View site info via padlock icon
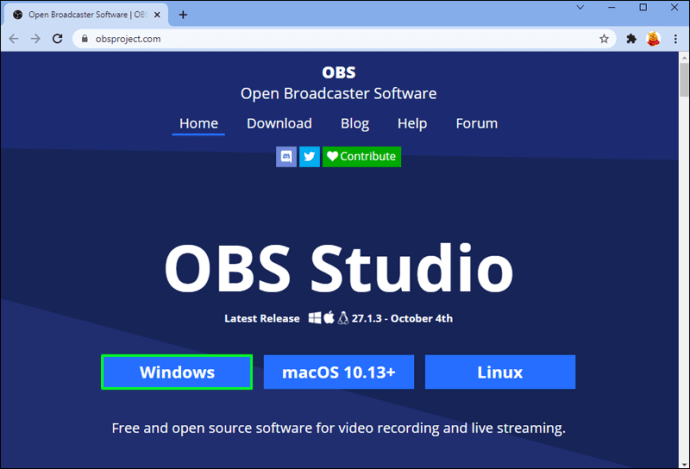 point(85,39)
